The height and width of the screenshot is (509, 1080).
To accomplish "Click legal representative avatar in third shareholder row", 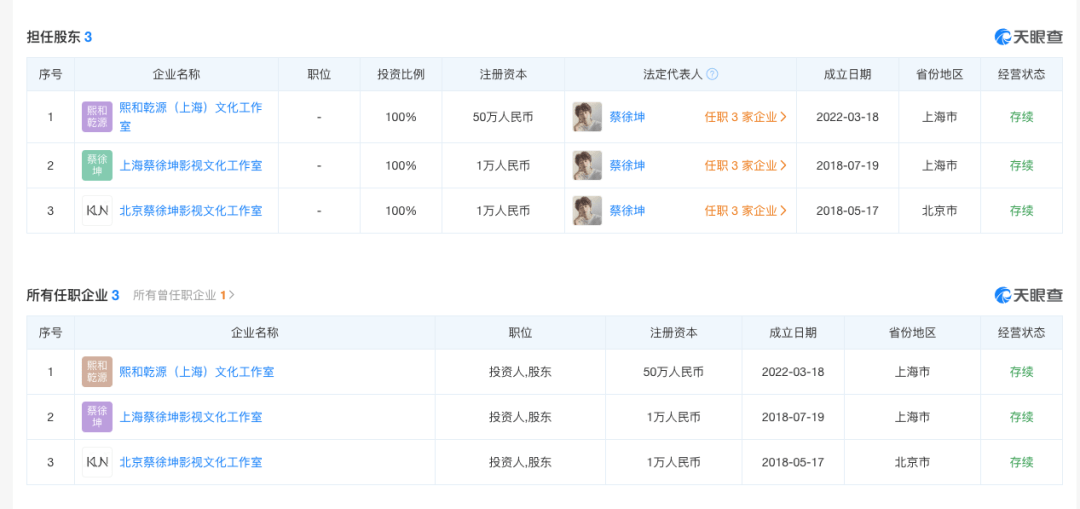I will 587,211.
